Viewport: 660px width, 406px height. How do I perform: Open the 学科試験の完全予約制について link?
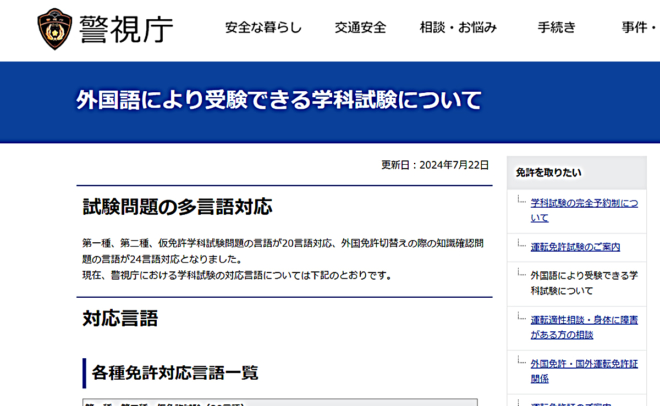583,209
